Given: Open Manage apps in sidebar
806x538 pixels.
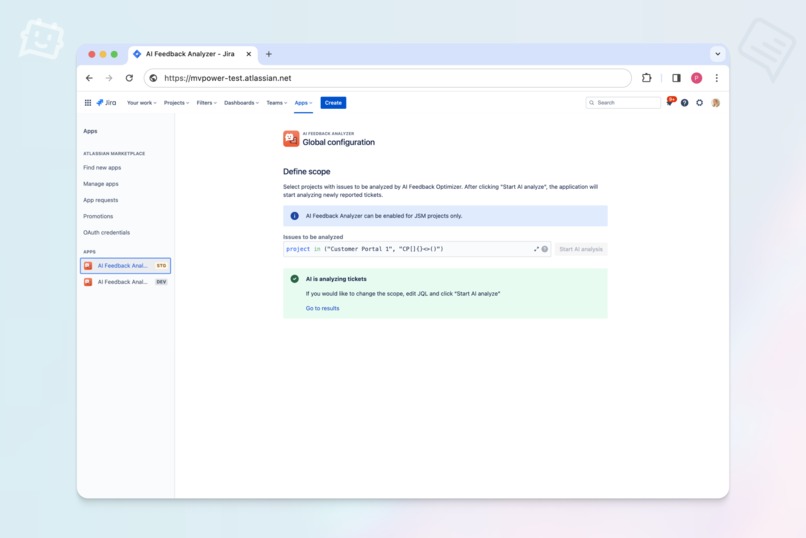Looking at the screenshot, I should 101,184.
